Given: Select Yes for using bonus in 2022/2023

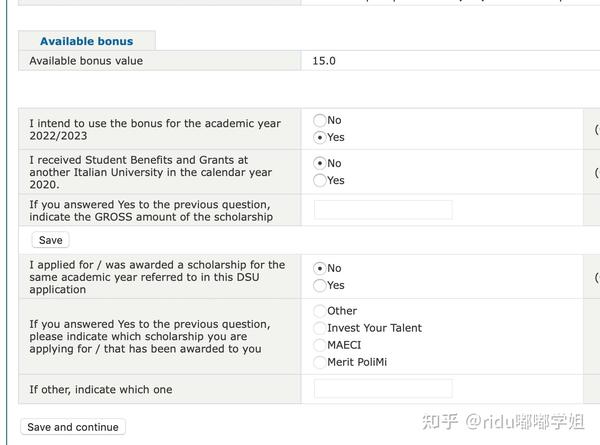Looking at the screenshot, I should click(320, 137).
